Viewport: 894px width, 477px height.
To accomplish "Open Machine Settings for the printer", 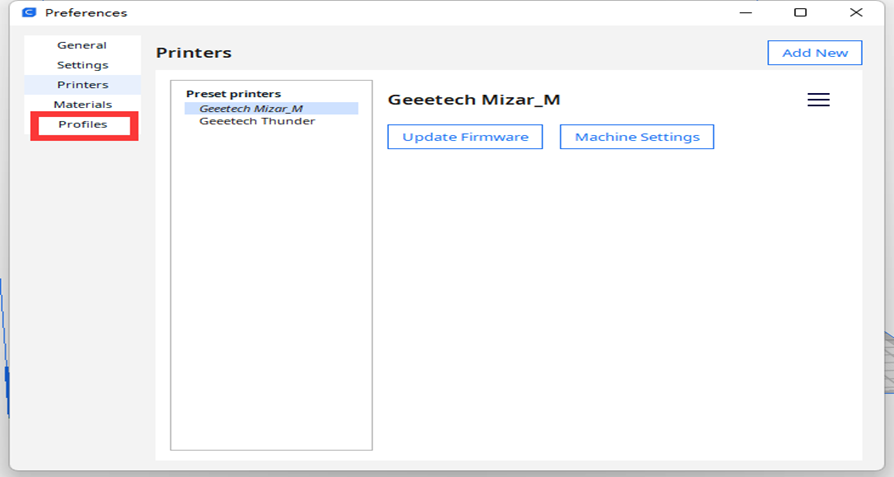I will [637, 137].
